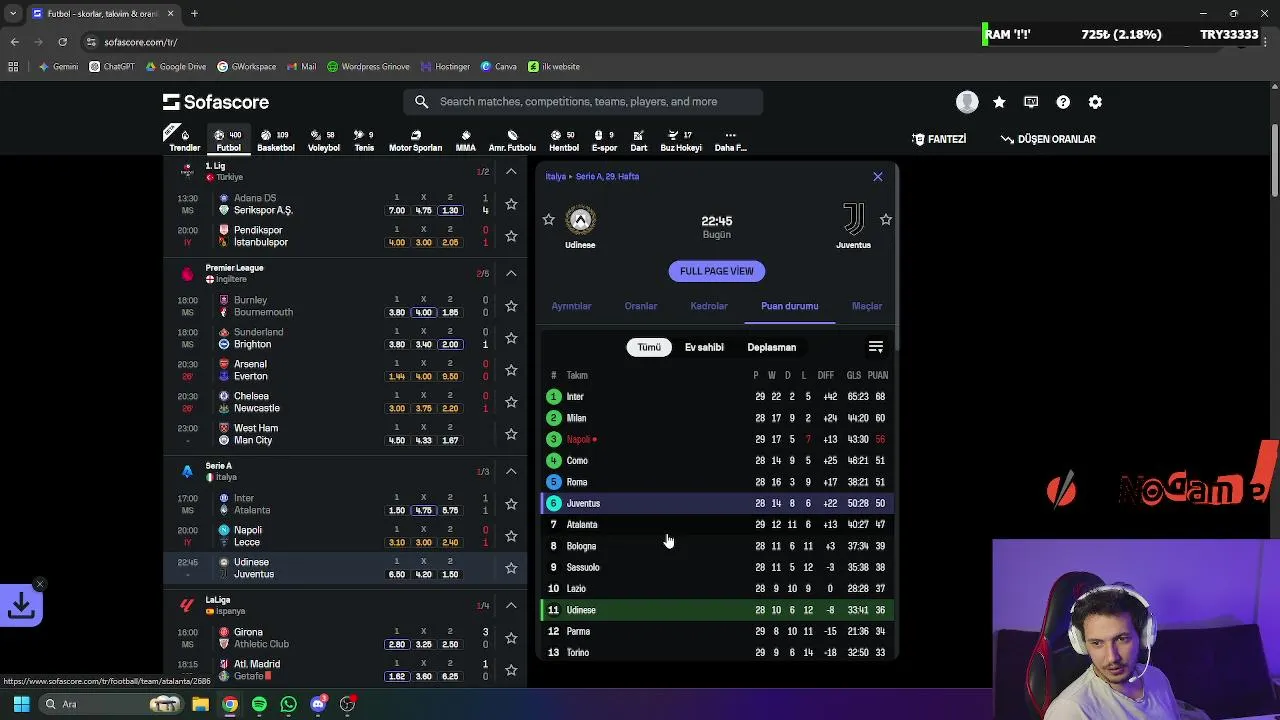
Task: Open File Explorer from the taskbar
Action: 200,704
